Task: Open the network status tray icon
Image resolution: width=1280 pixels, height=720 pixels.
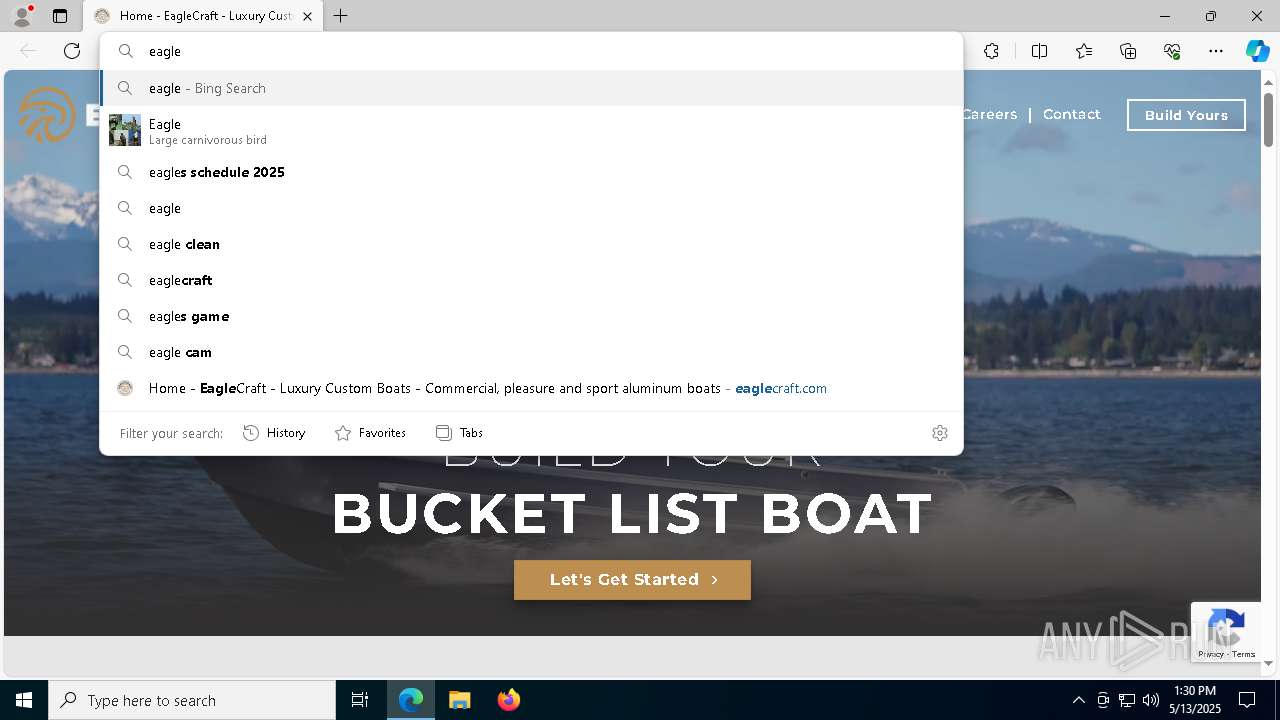Action: [x=1127, y=700]
